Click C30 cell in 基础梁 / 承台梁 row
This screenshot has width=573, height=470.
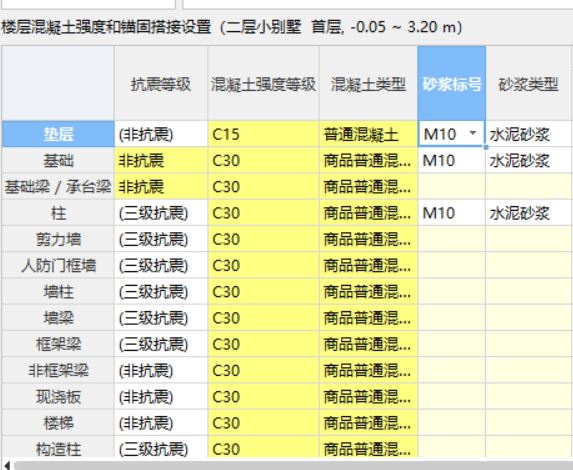(x=263, y=187)
